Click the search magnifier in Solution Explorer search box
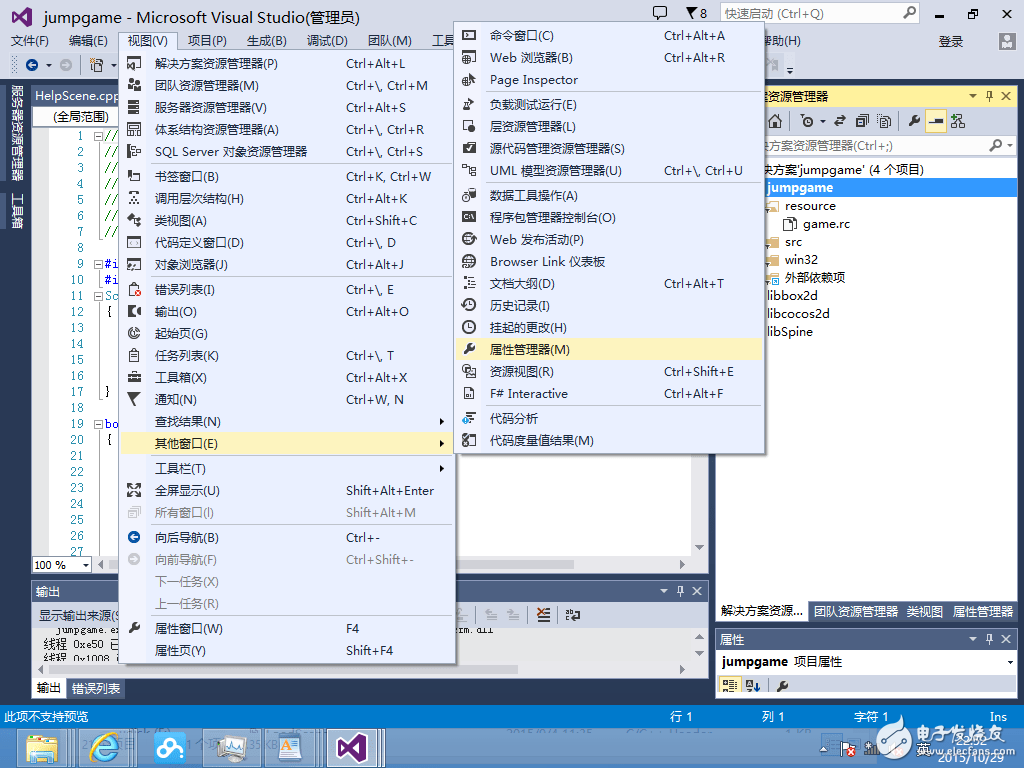The image size is (1024, 768). tap(998, 145)
